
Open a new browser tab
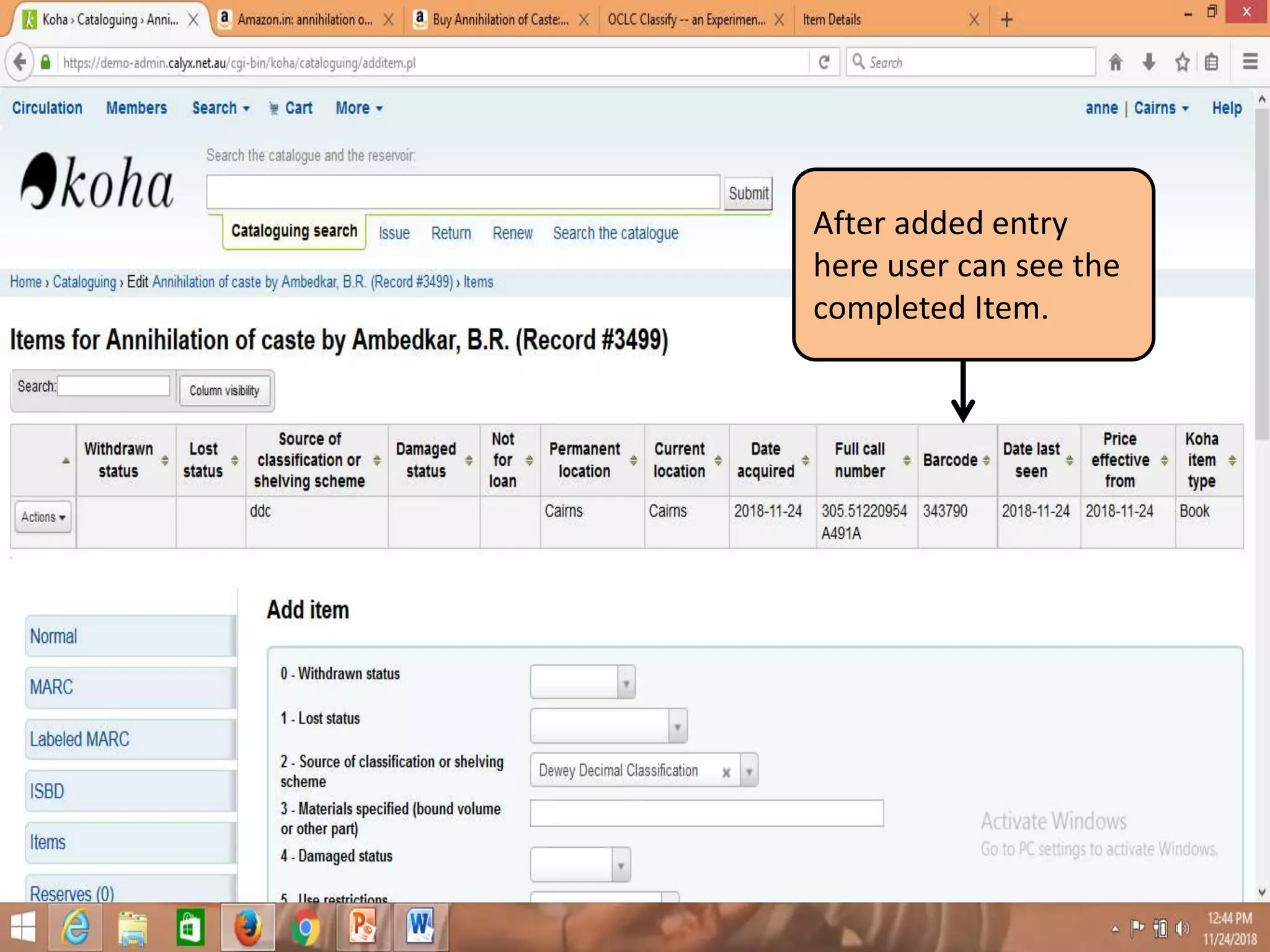(1006, 20)
